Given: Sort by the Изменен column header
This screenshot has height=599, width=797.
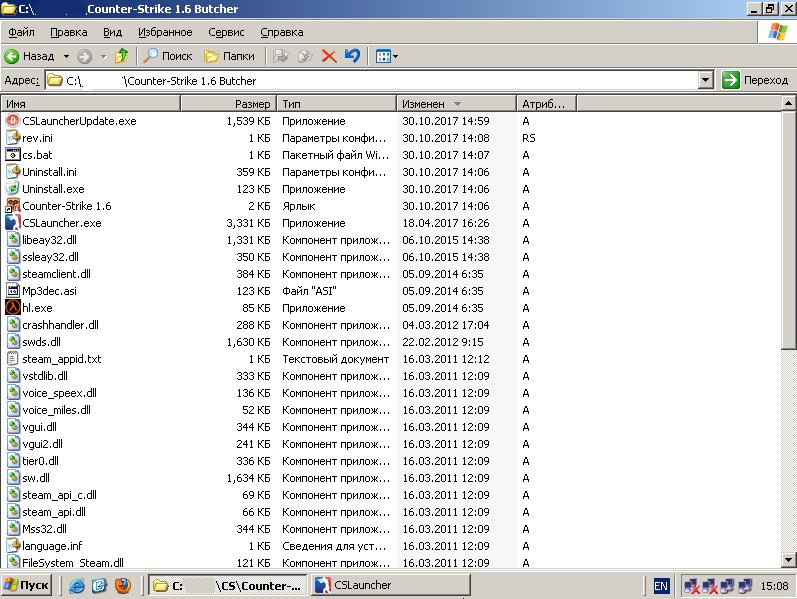Looking at the screenshot, I should pyautogui.click(x=456, y=104).
